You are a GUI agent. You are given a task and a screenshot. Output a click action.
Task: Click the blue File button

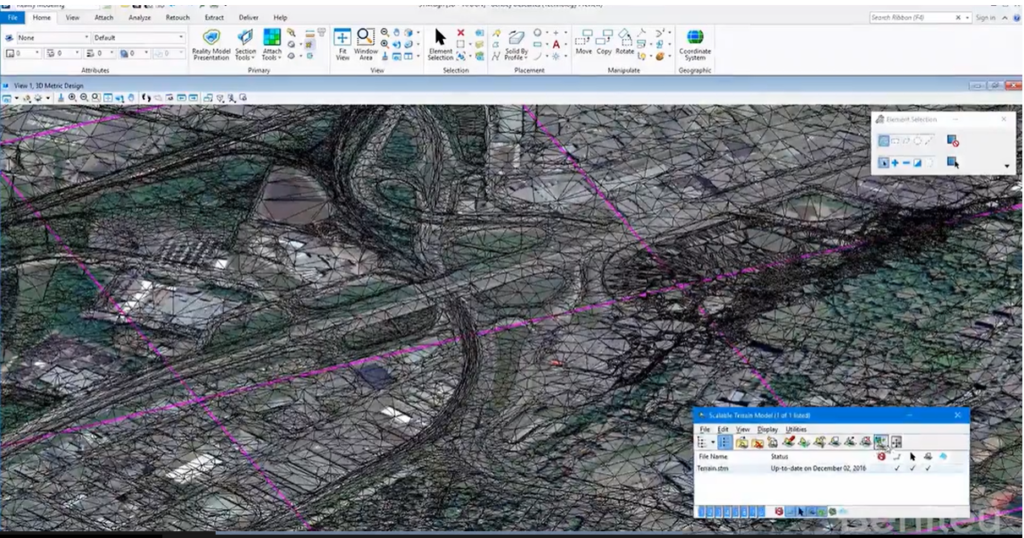12,18
